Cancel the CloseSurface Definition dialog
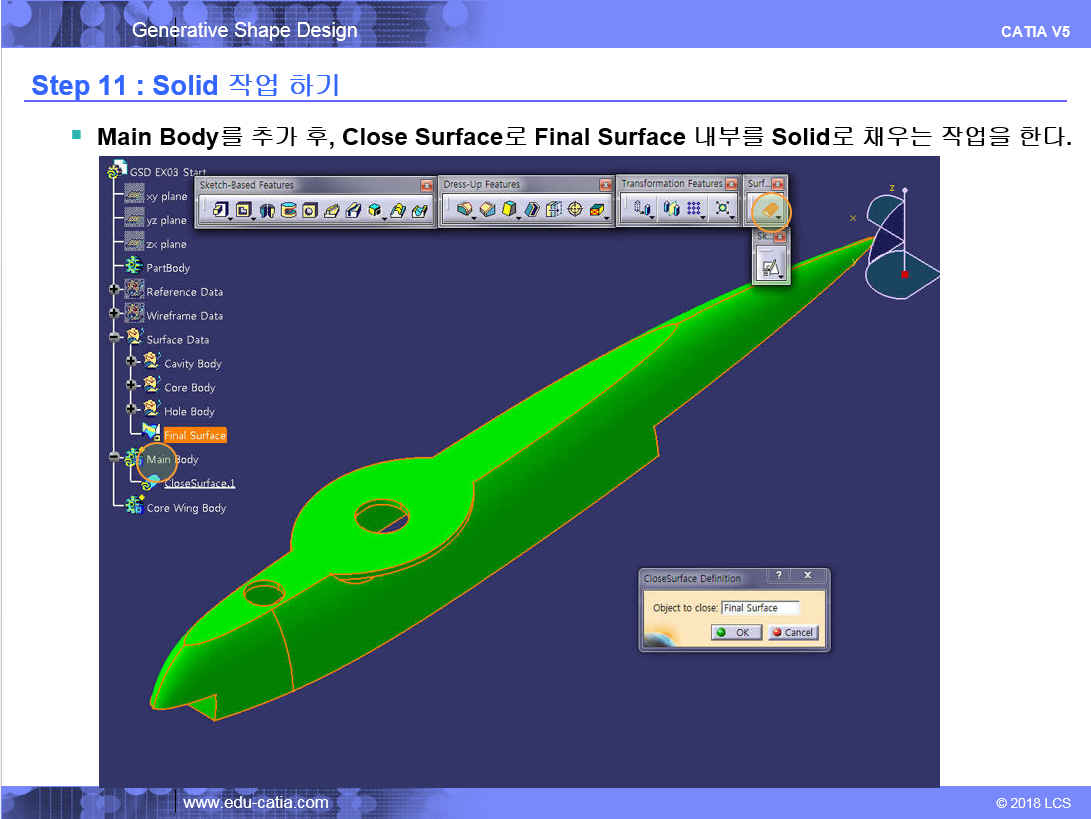Viewport: 1091px width, 819px height. (794, 633)
